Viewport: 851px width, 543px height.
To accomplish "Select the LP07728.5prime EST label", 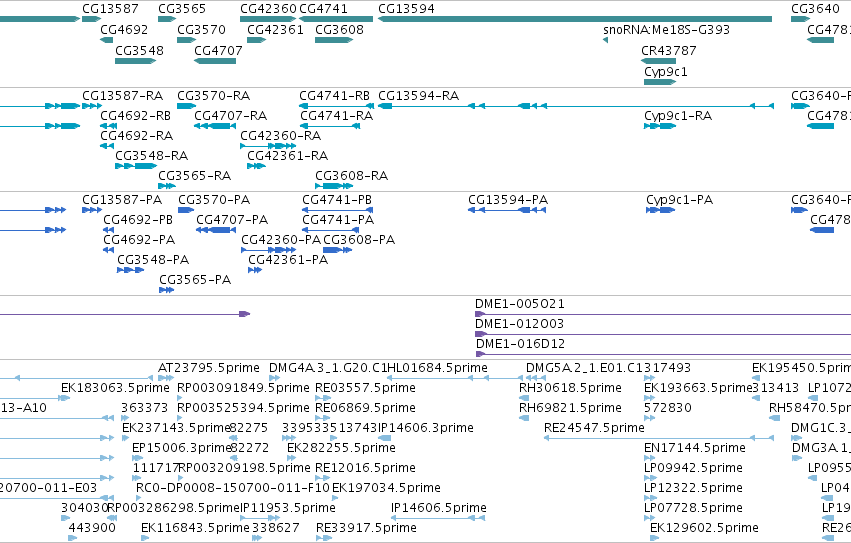I will (x=693, y=508).
